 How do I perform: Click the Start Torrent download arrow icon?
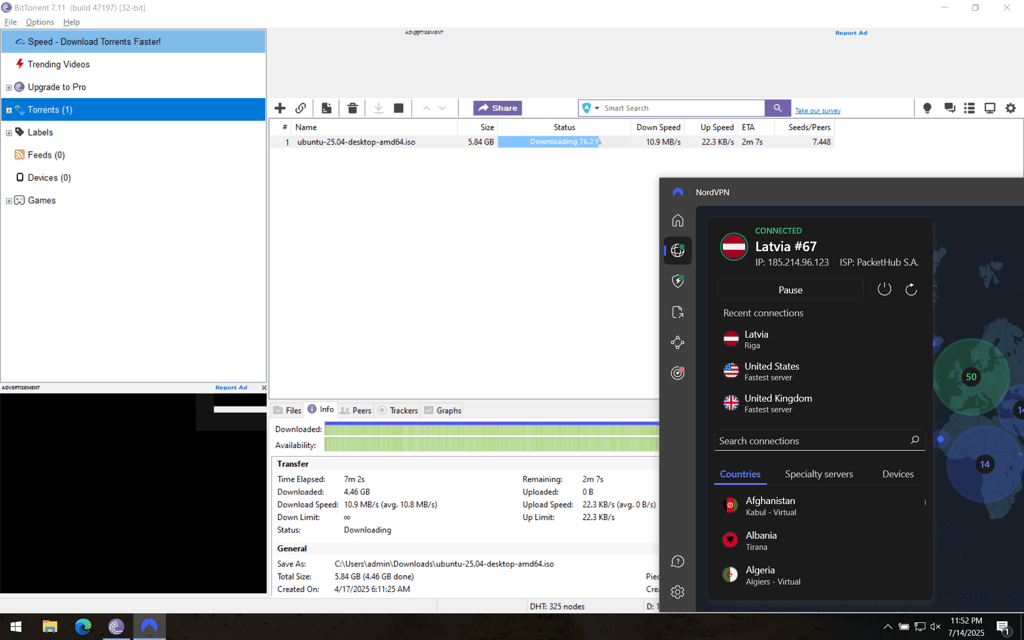coord(378,108)
